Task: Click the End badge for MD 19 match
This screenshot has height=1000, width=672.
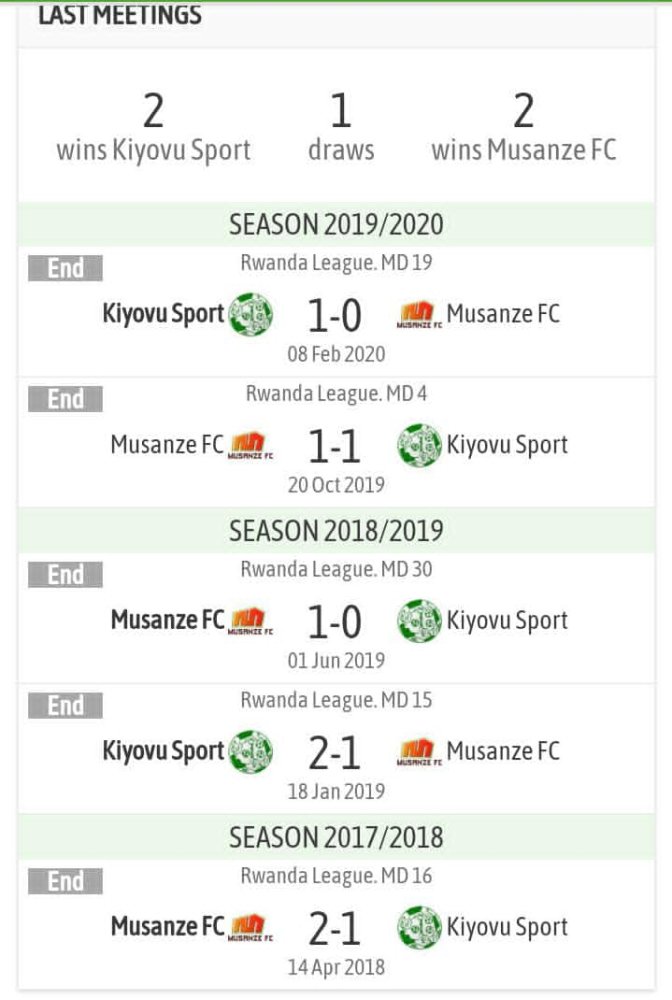Action: coord(65,268)
